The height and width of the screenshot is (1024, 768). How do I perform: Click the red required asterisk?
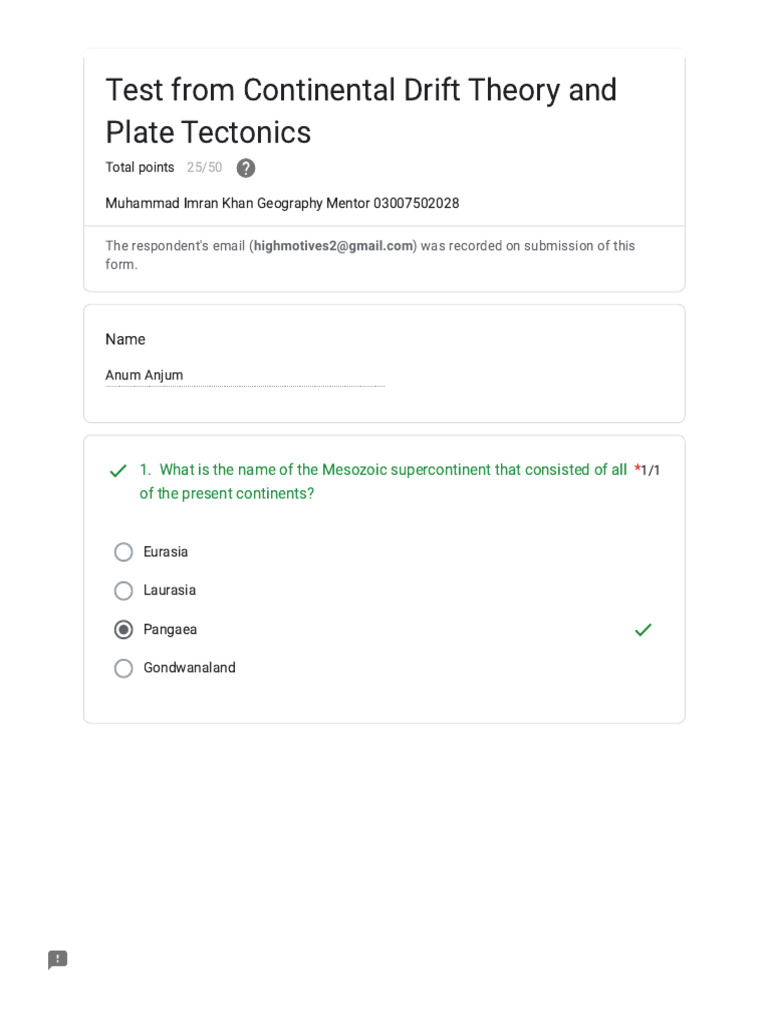point(637,470)
